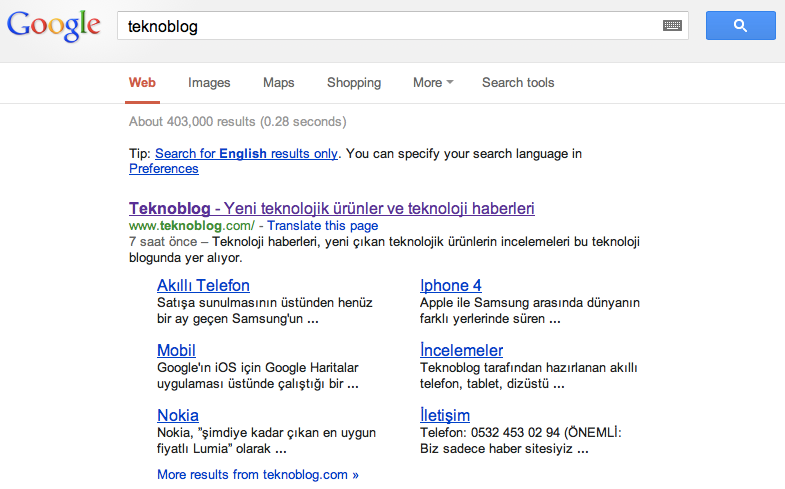Show more results from teknoblog.com
Viewport: 785px width, 489px height.
257,474
